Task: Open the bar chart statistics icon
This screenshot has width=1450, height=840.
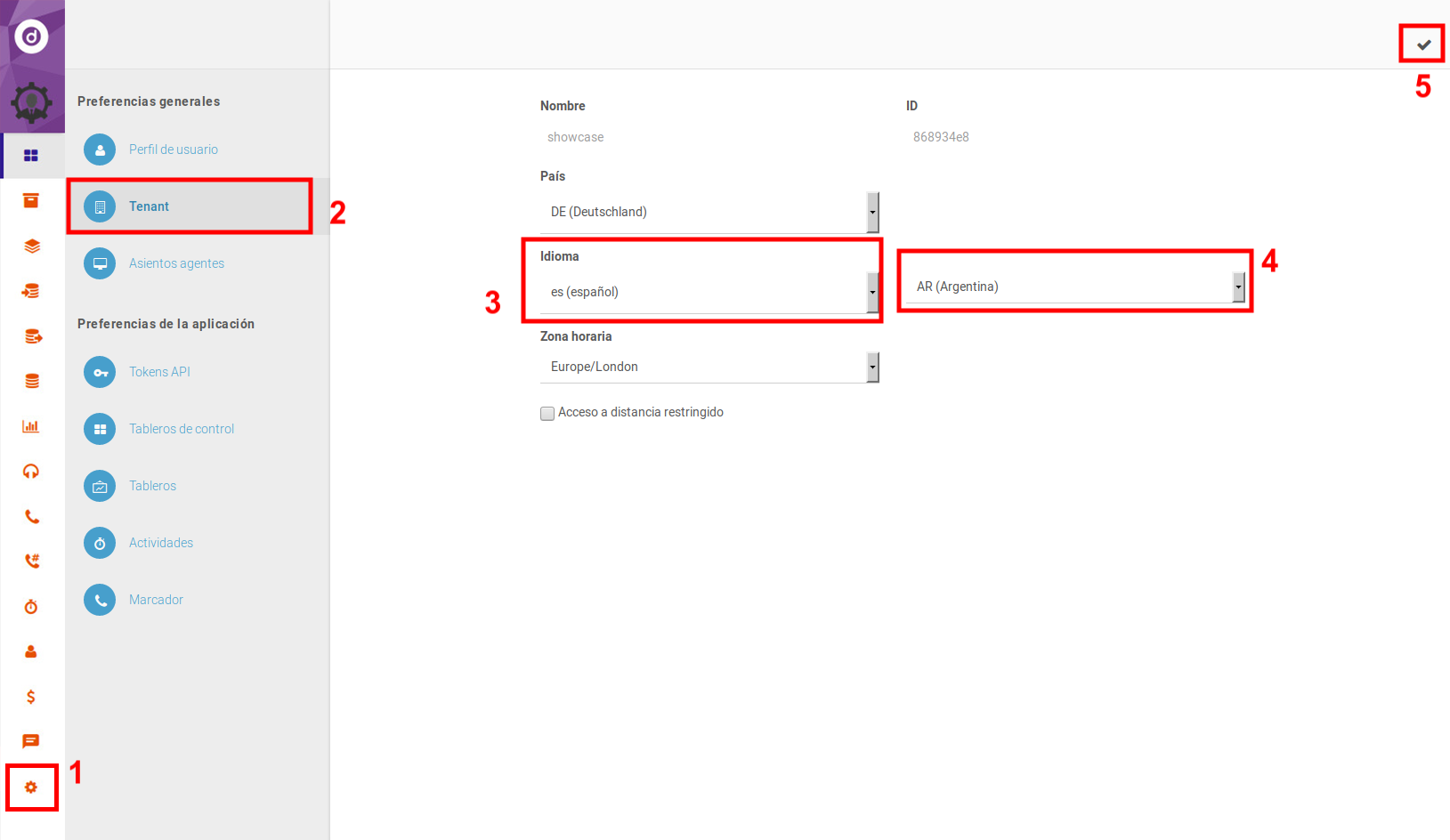Action: pos(32,426)
